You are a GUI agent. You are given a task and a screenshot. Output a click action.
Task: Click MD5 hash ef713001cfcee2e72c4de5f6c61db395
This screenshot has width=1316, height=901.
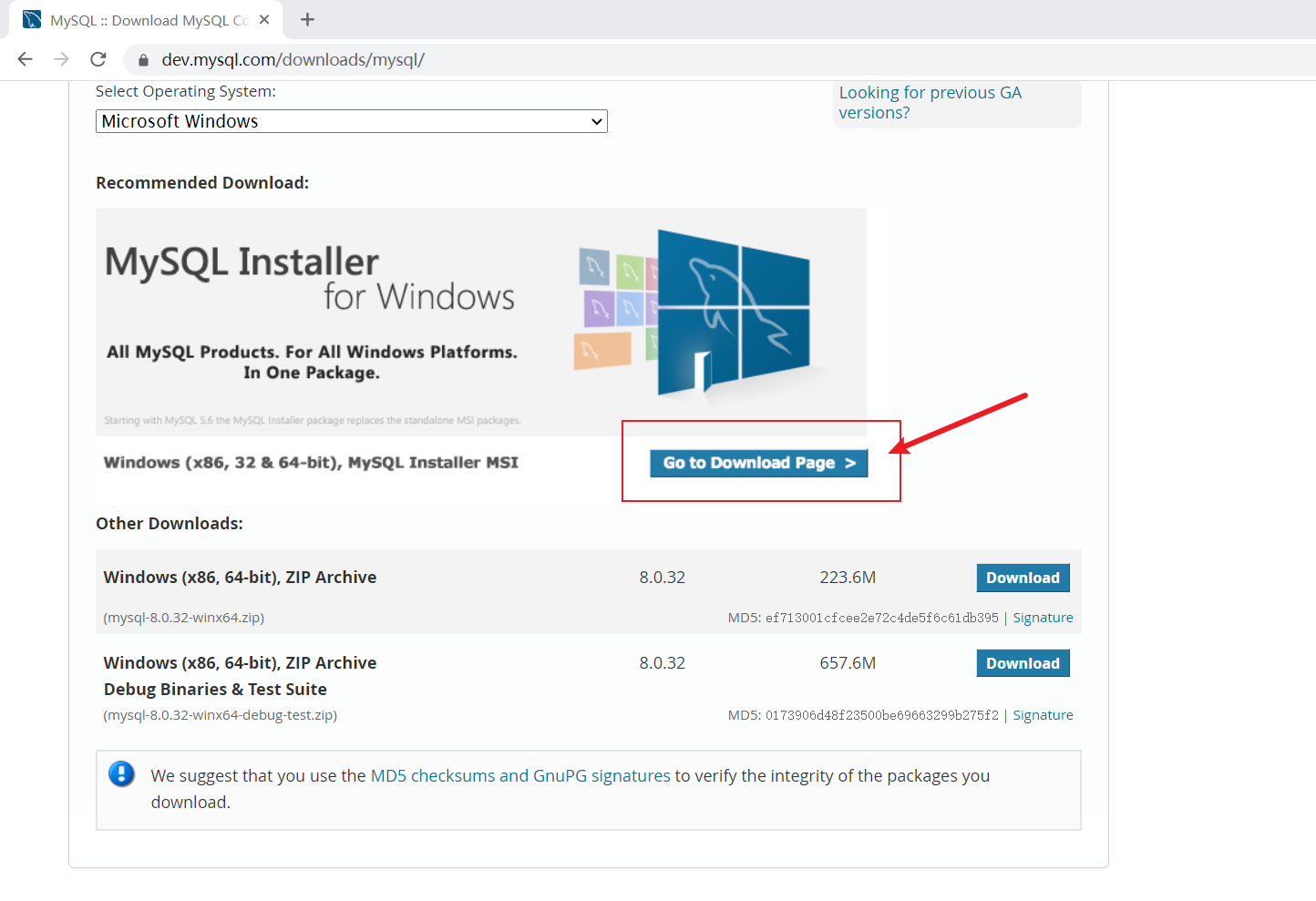881,618
